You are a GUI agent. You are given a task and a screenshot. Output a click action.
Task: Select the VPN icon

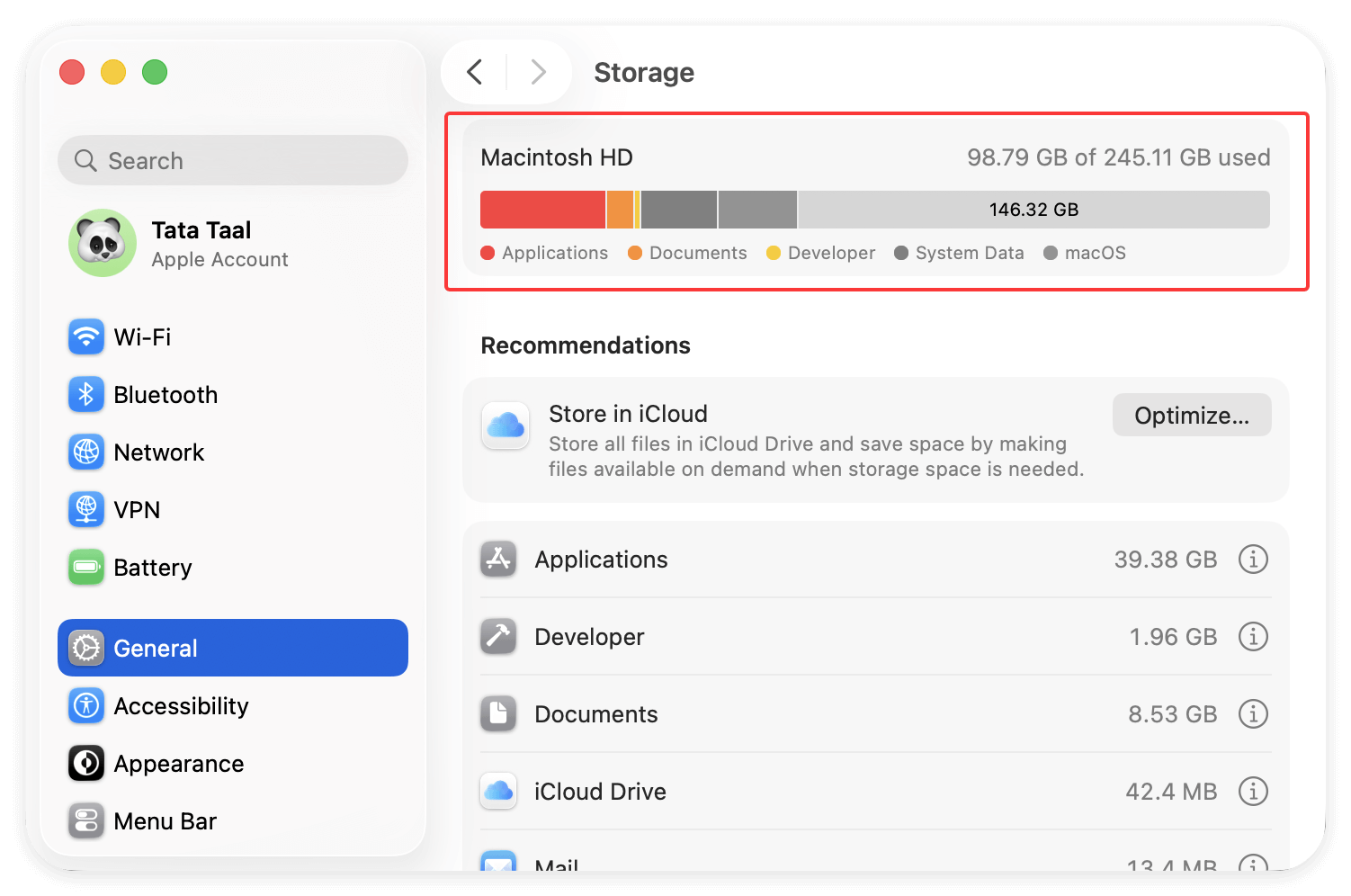tap(85, 509)
